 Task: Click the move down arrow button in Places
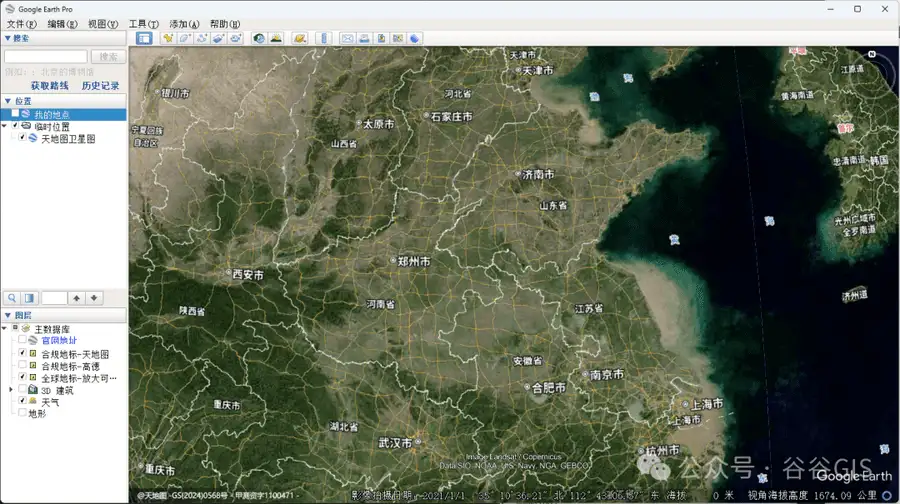(94, 298)
